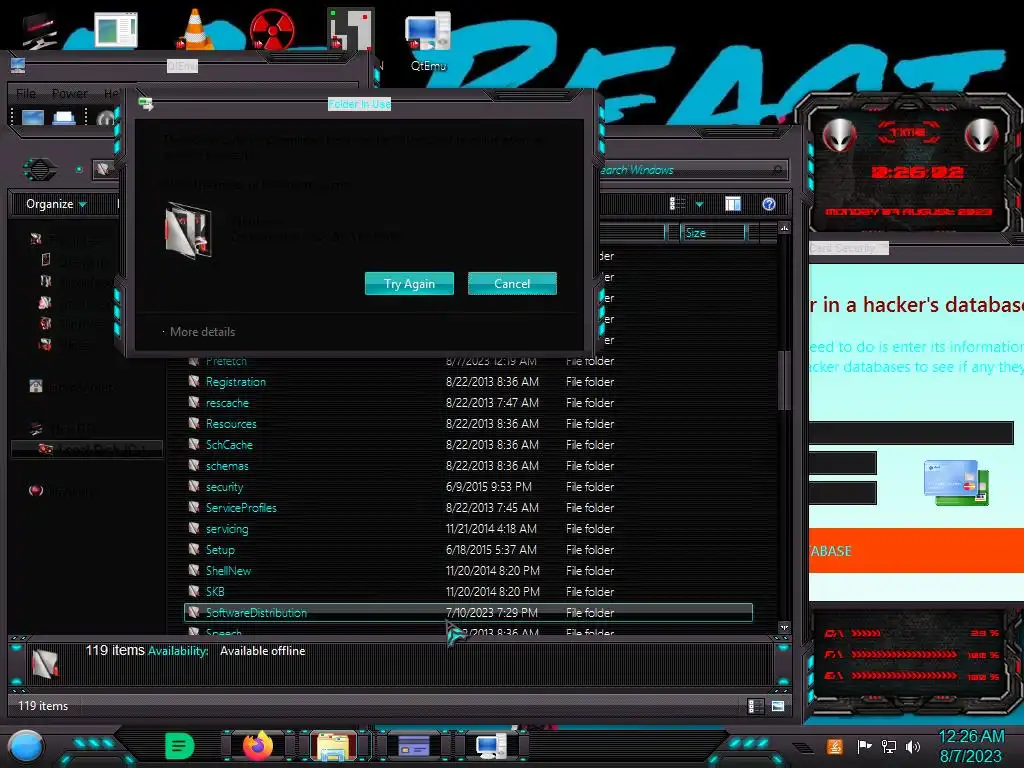1024x768 pixels.
Task: Click the network tray icon
Action: [x=889, y=746]
